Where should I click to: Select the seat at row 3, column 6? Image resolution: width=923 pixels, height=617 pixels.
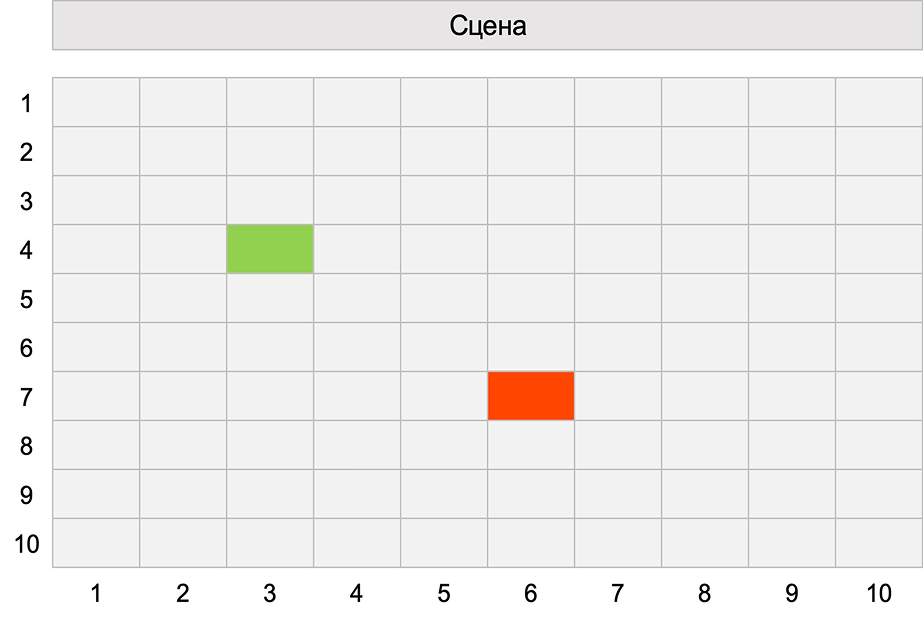531,200
